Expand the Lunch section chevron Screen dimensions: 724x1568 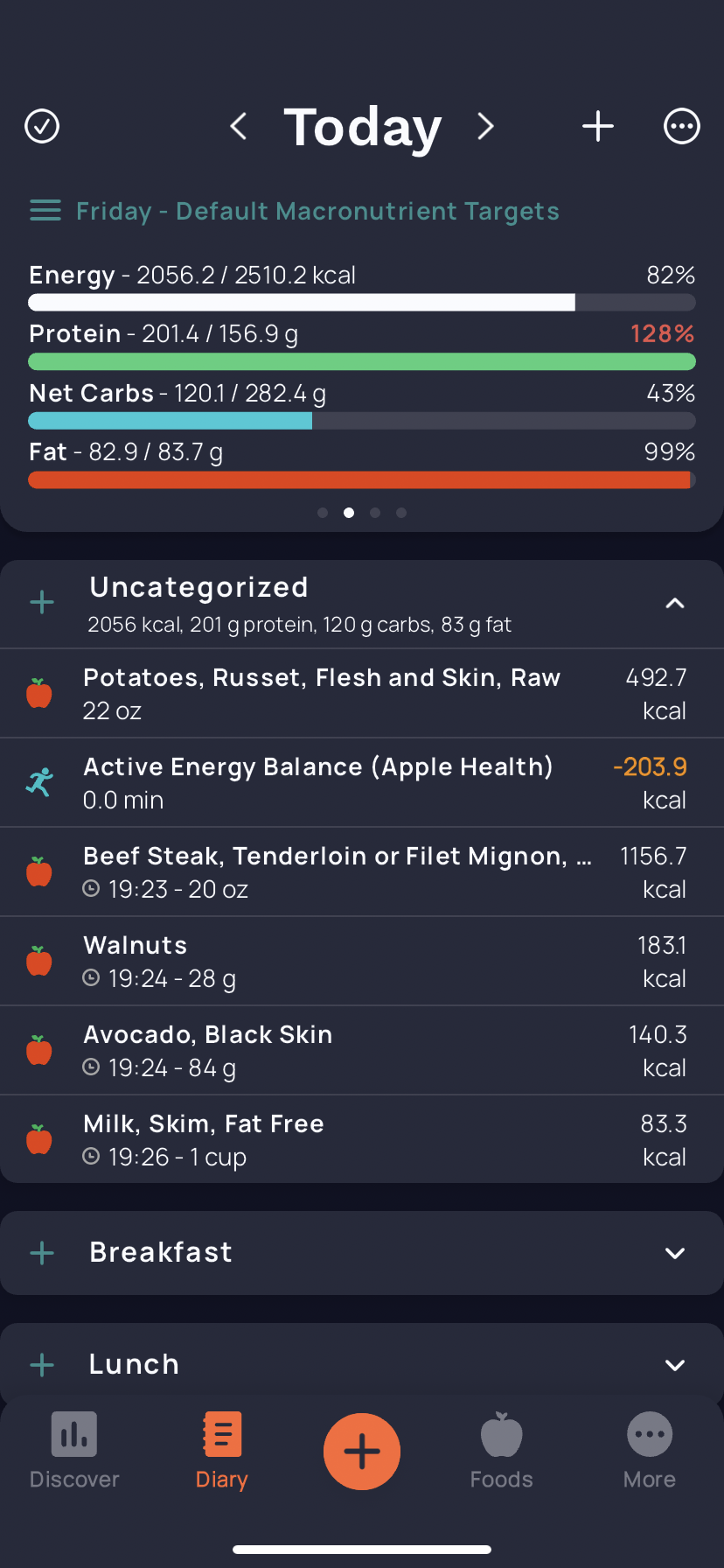click(675, 1365)
